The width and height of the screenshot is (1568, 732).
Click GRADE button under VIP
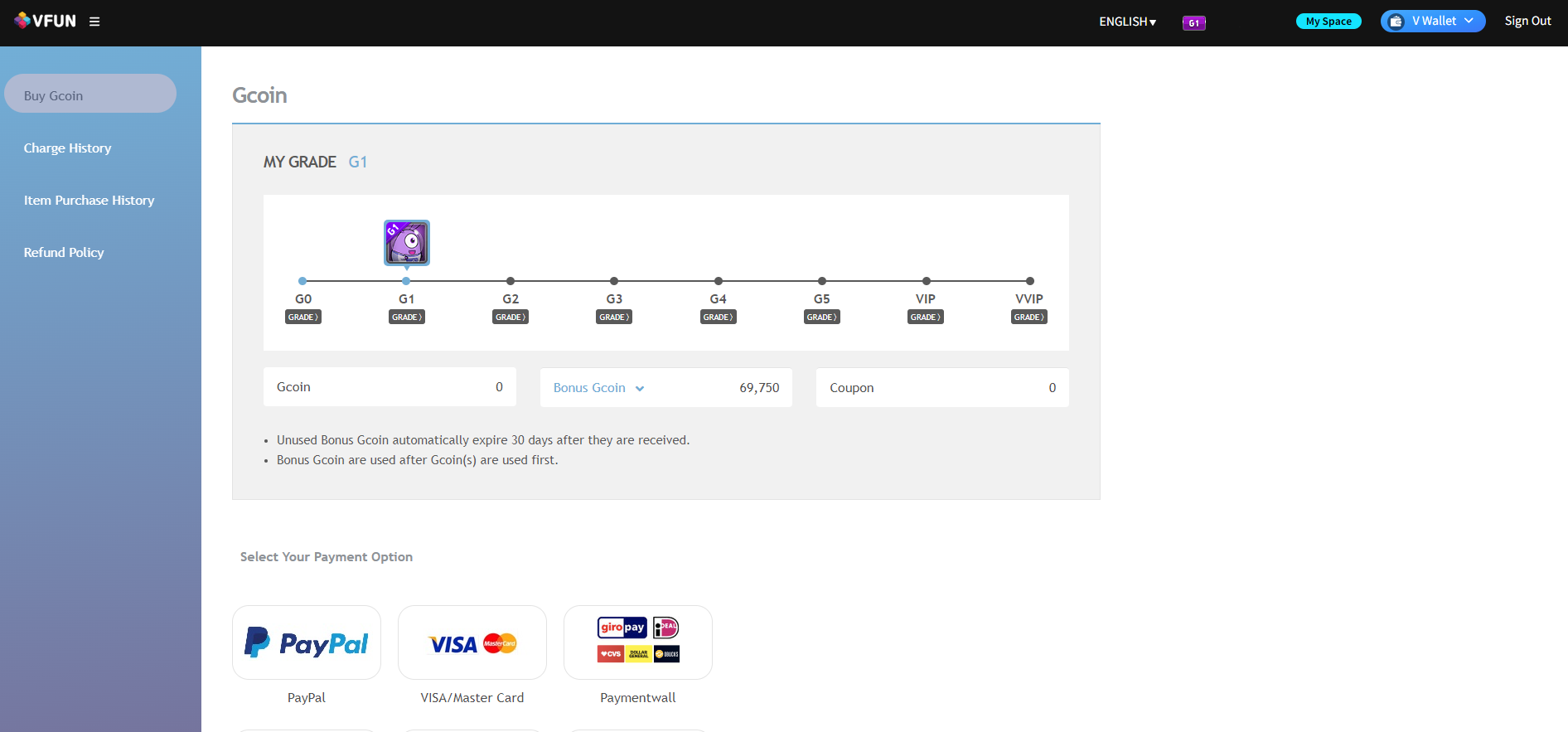tap(926, 317)
